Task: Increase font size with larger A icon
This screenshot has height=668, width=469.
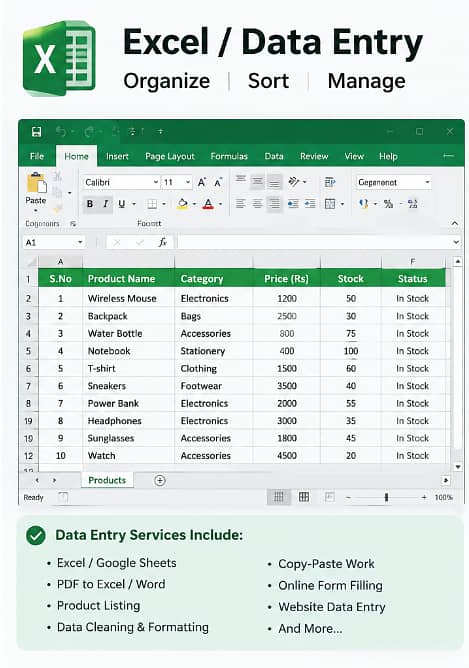Action: click(202, 182)
